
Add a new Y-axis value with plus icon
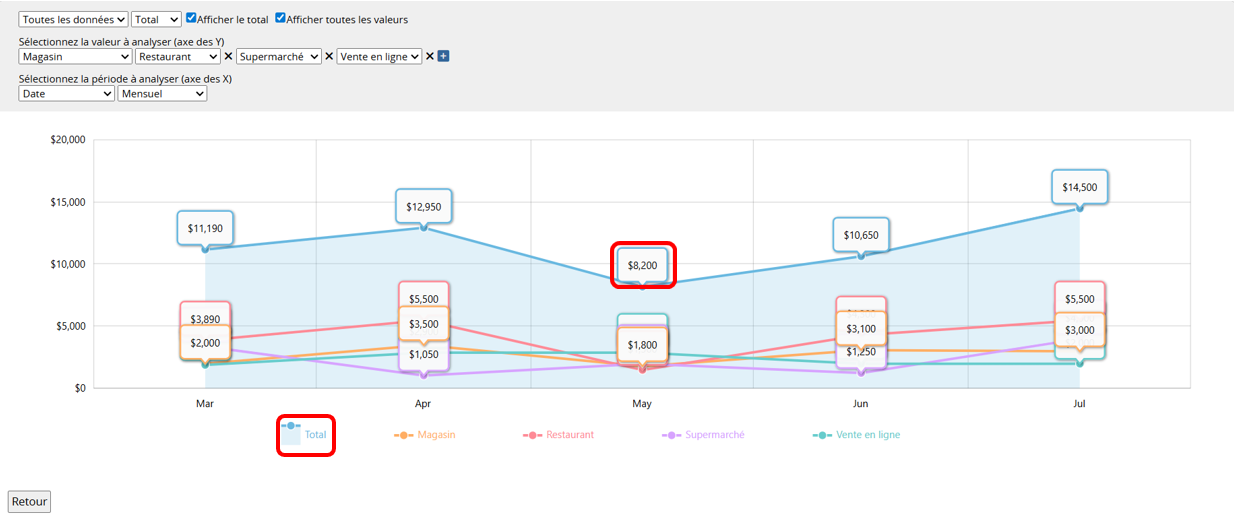point(444,57)
